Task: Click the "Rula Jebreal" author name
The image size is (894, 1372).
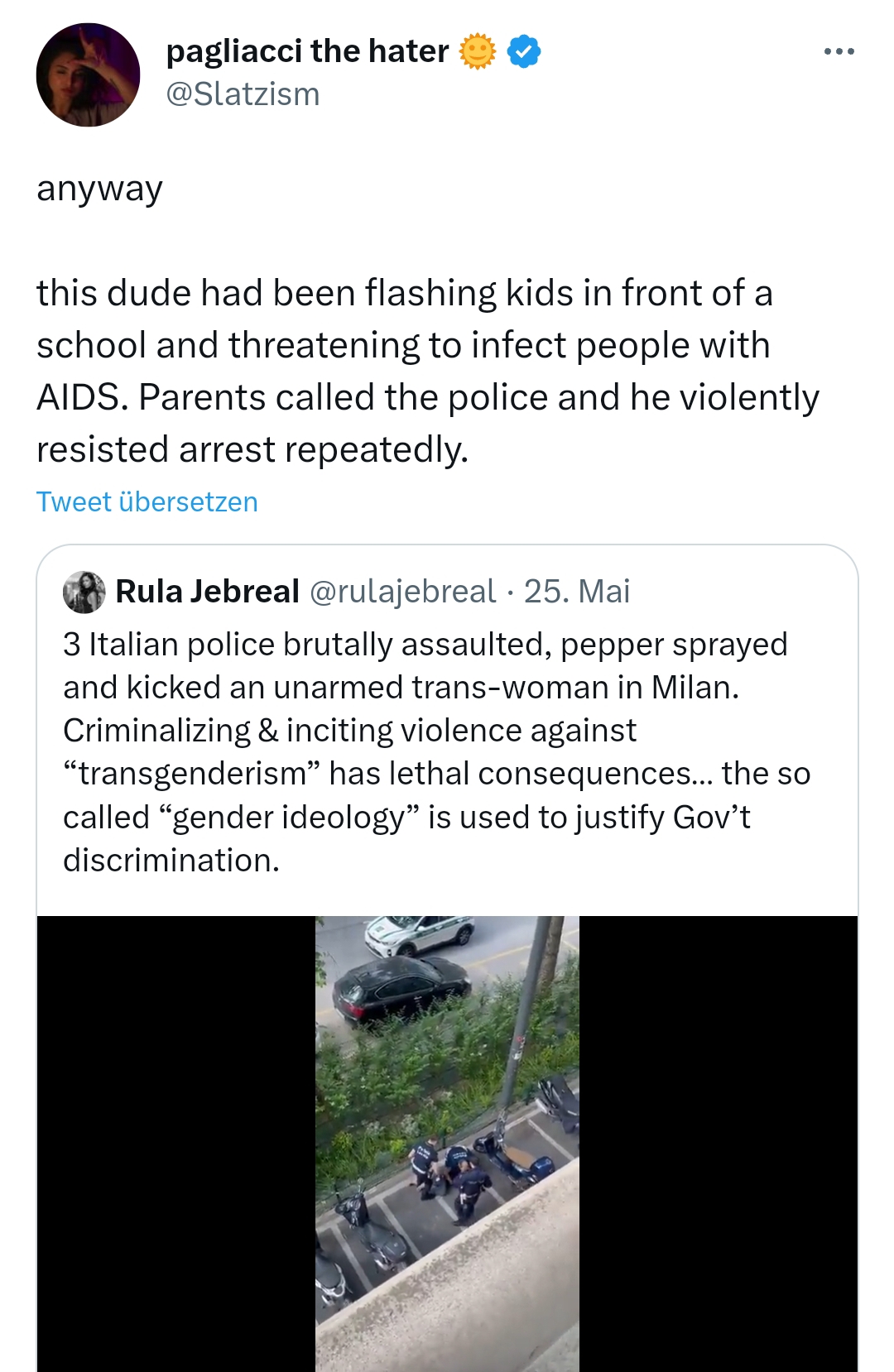Action: pyautogui.click(x=207, y=592)
